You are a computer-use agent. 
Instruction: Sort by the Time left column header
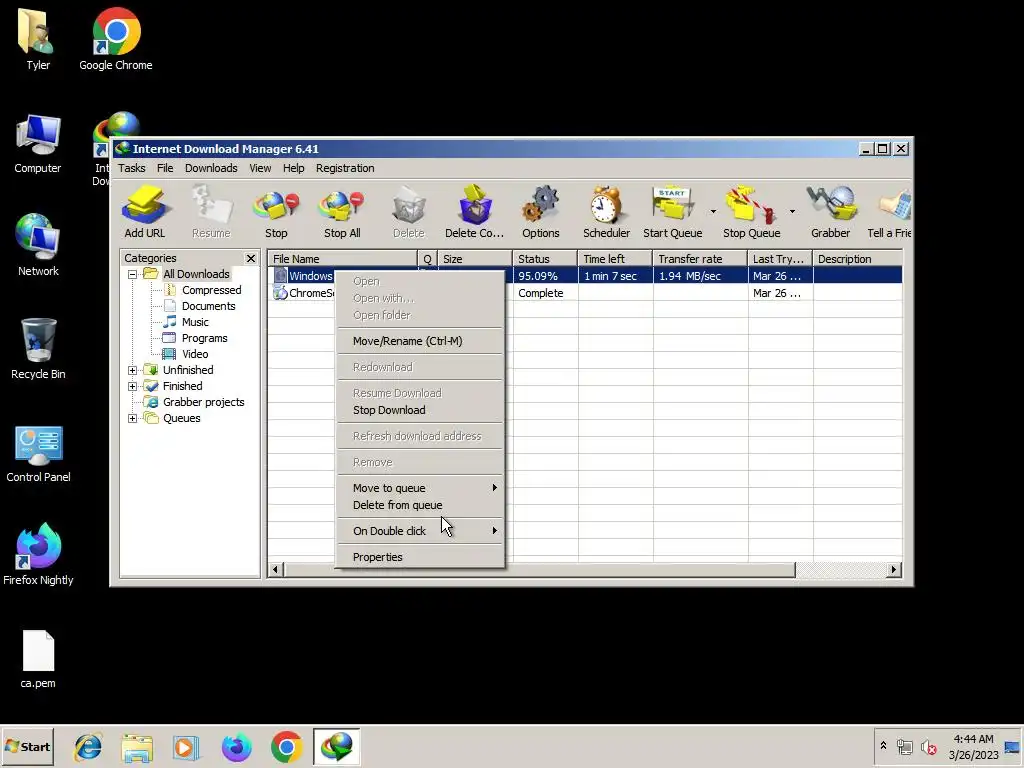(615, 259)
